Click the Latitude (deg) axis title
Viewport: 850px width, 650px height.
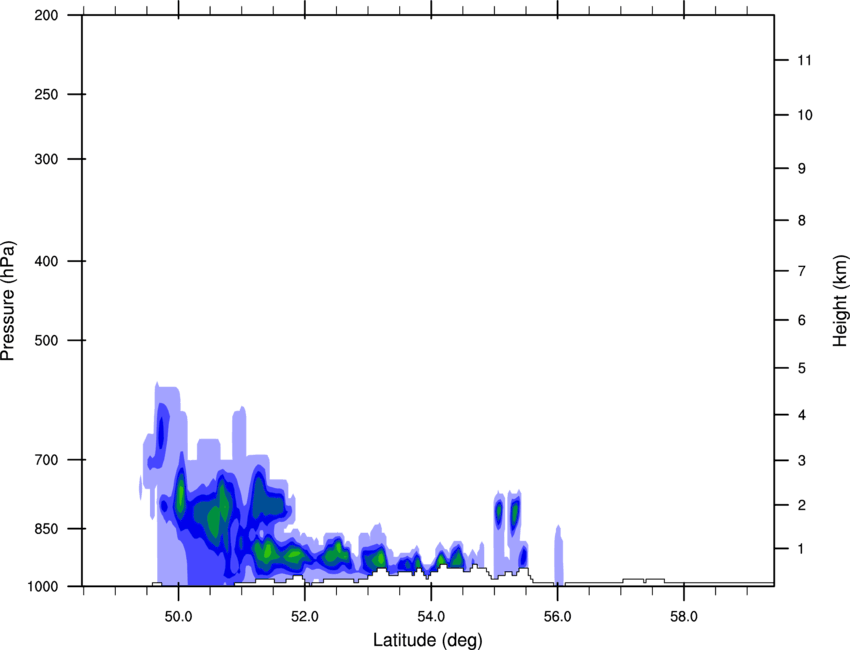pos(429,639)
